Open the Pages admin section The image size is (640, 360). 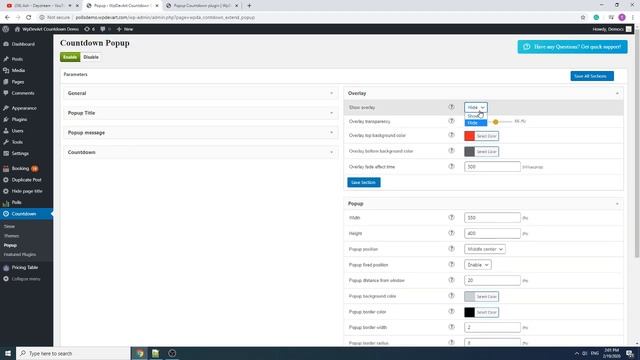pos(18,82)
